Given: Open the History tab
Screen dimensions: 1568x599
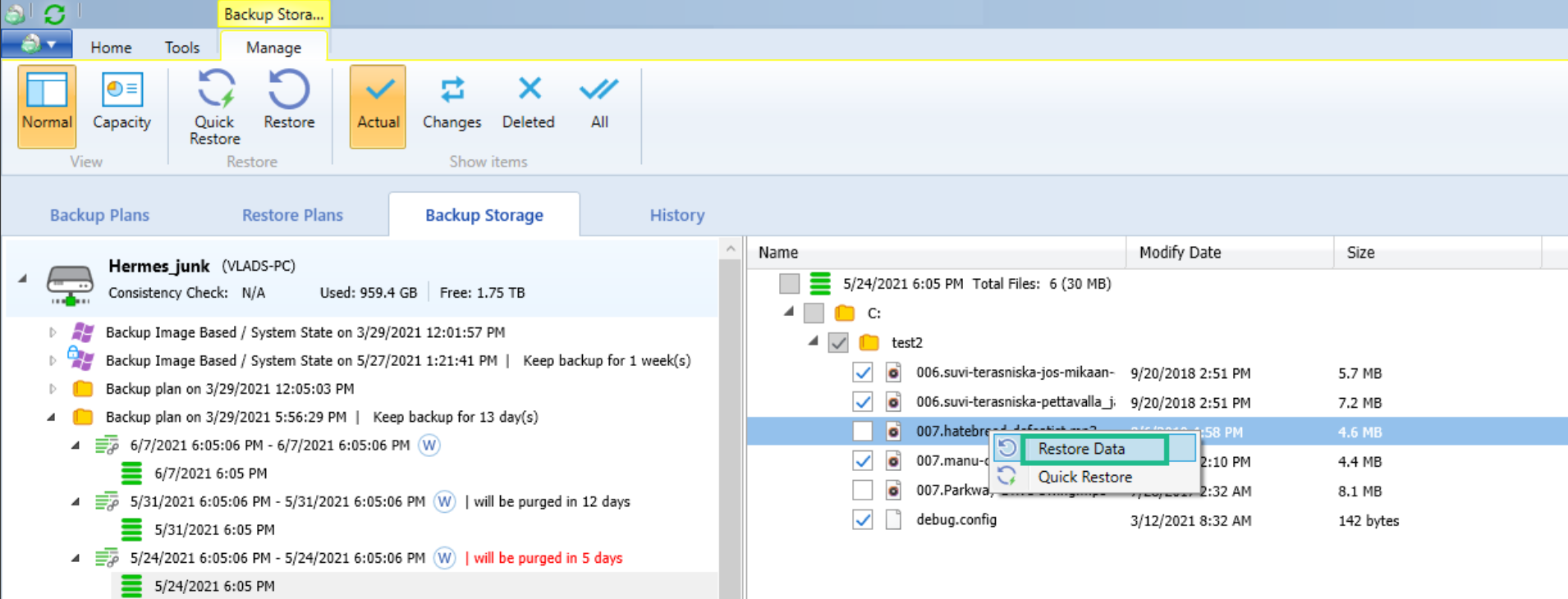Looking at the screenshot, I should 676,215.
